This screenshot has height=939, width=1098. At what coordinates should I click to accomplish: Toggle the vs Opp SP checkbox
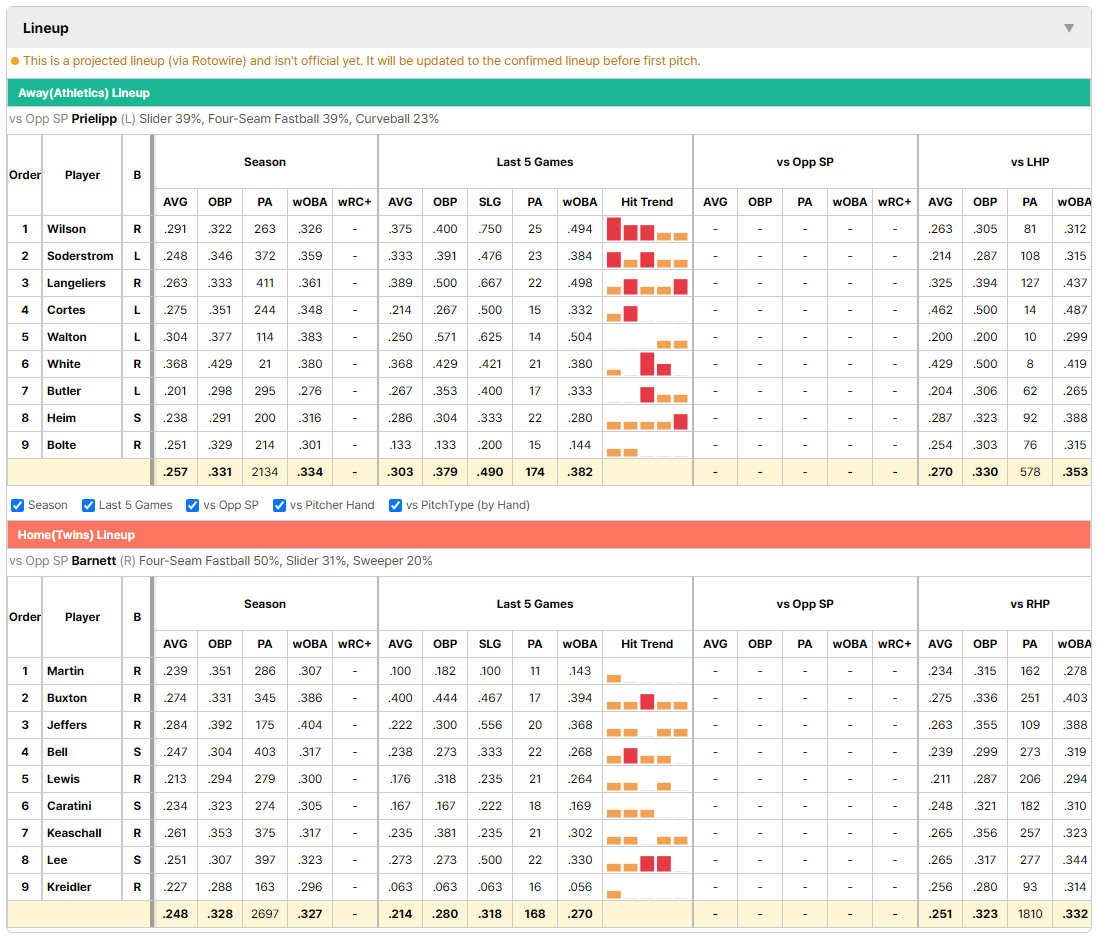[193, 506]
